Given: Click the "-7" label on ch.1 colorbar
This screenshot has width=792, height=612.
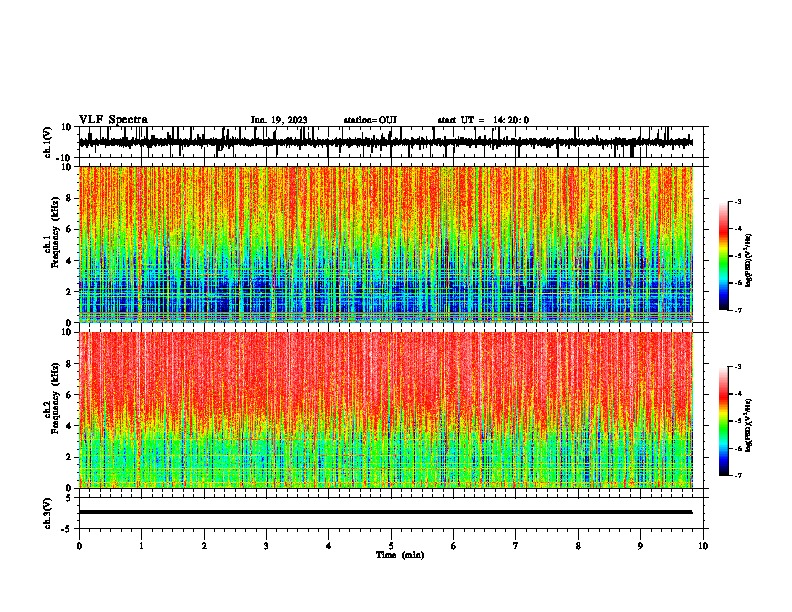Looking at the screenshot, I should pos(738,310).
